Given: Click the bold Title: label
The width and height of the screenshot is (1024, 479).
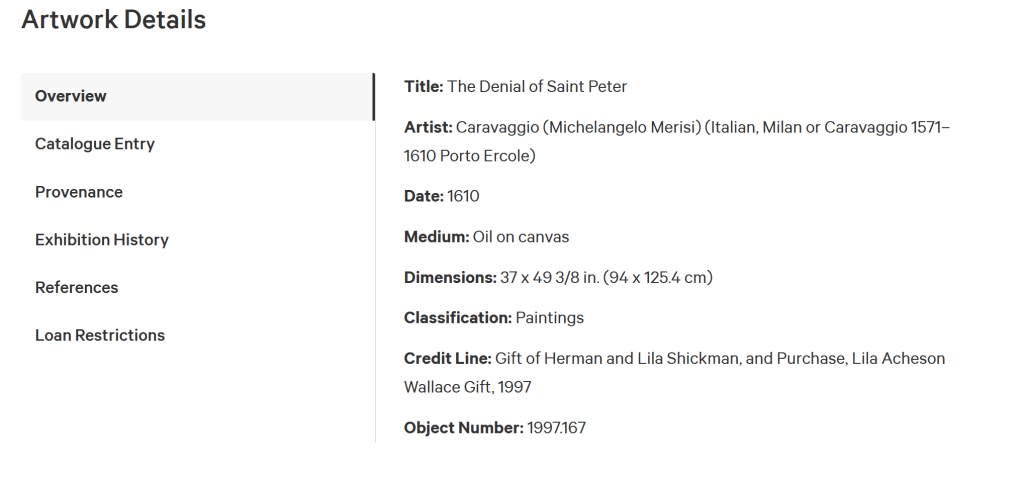Looking at the screenshot, I should click(x=424, y=87).
